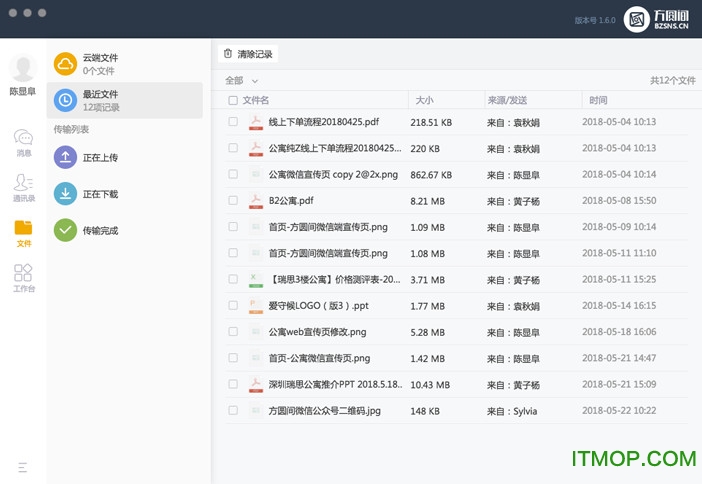Click file name 线上下单流程20180425.pdf

click(324, 122)
